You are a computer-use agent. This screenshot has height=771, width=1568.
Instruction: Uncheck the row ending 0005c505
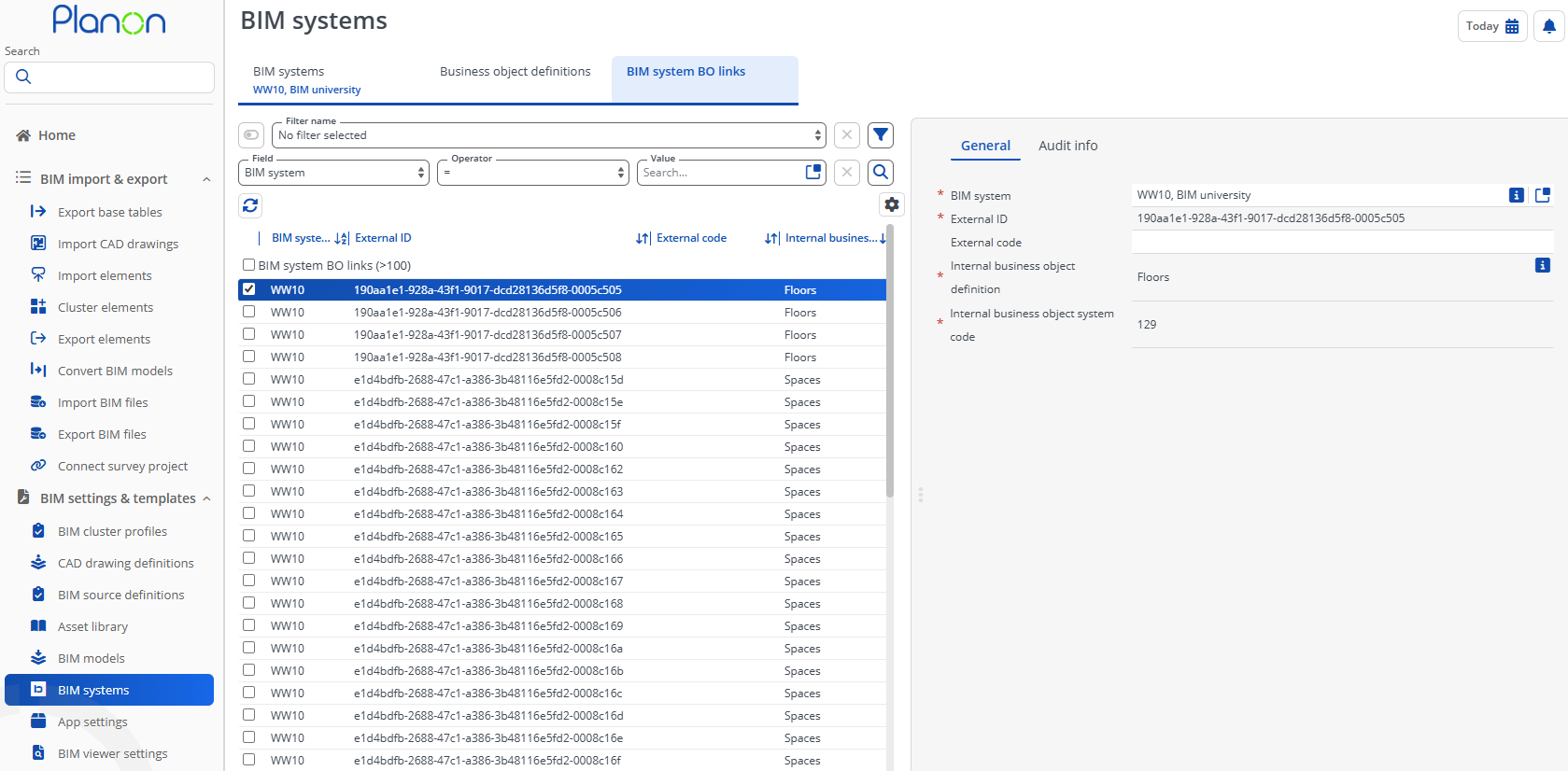click(x=248, y=289)
